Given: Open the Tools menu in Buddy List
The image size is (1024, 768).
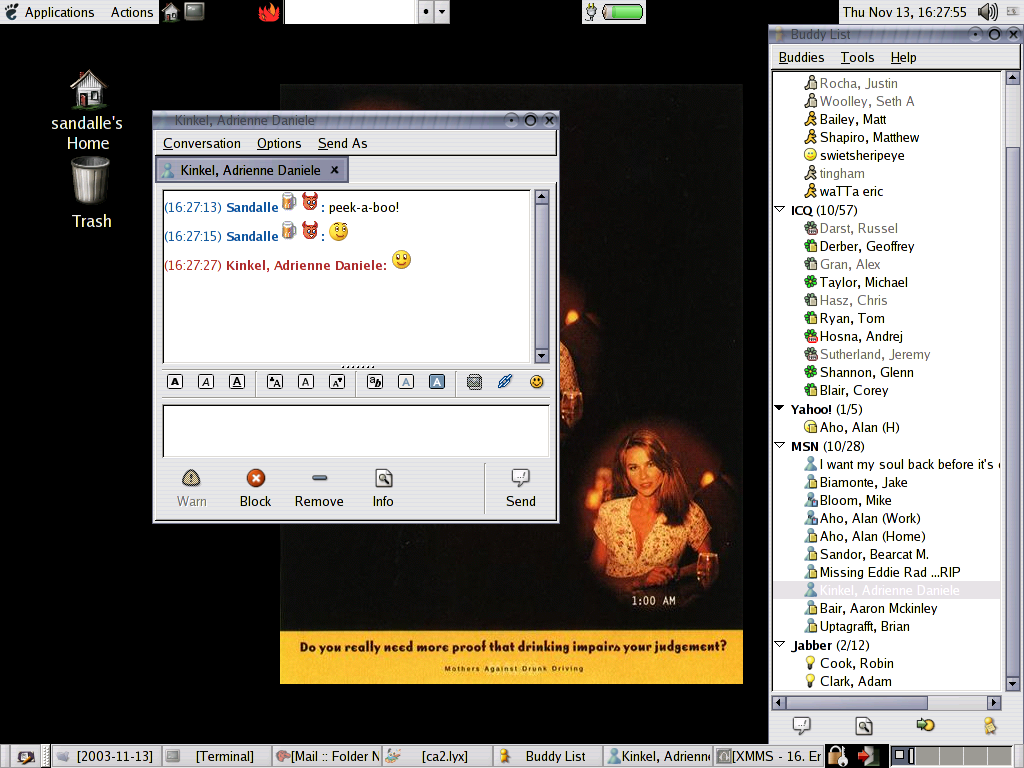Looking at the screenshot, I should [857, 57].
